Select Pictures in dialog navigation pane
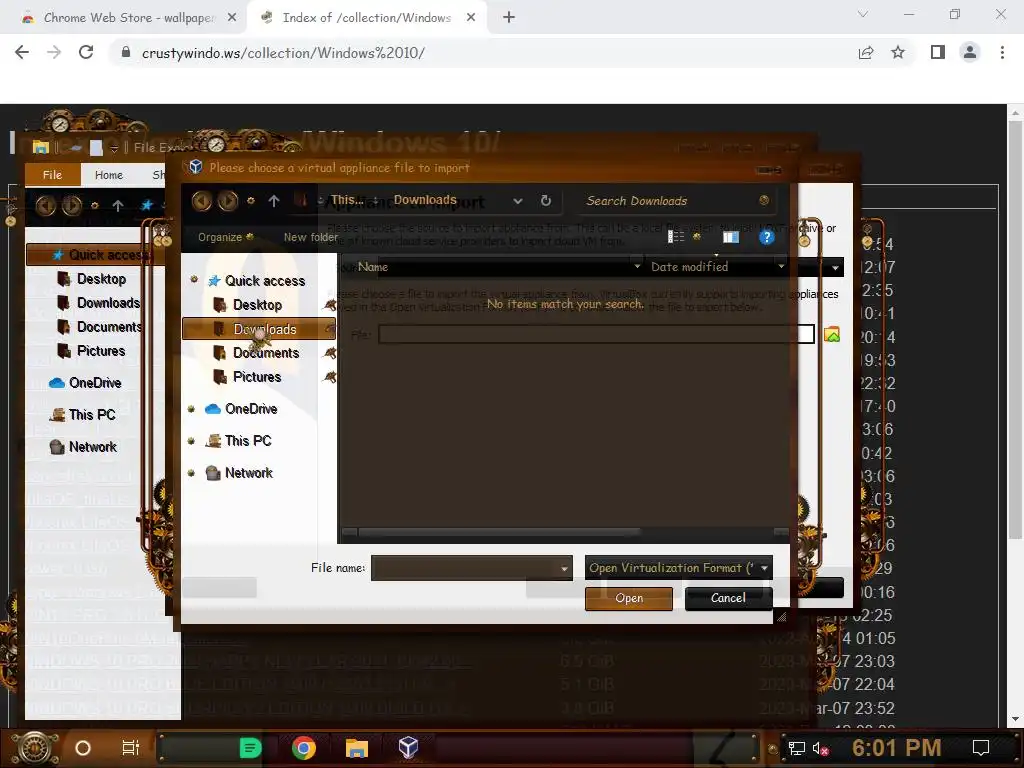The height and width of the screenshot is (768, 1024). click(257, 377)
